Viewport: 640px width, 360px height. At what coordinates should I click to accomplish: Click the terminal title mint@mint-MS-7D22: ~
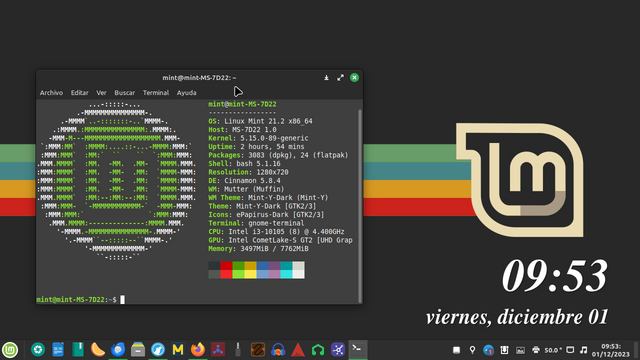[x=199, y=78]
